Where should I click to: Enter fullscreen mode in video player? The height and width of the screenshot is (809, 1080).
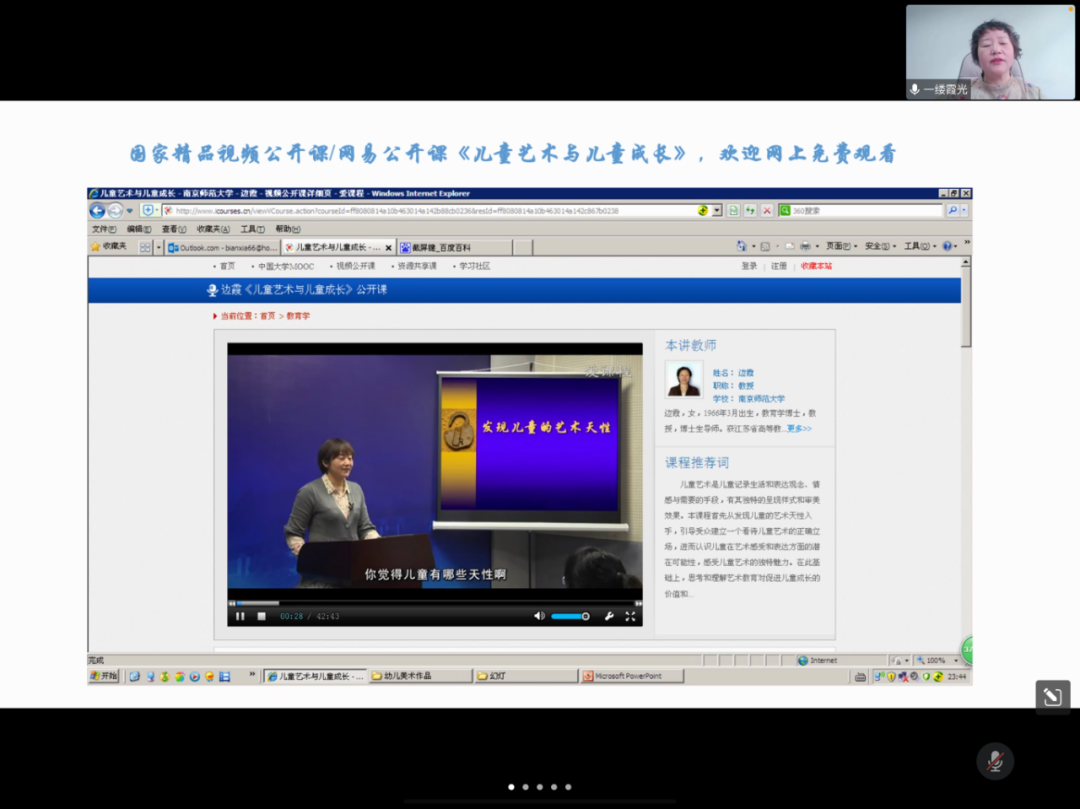(630, 617)
